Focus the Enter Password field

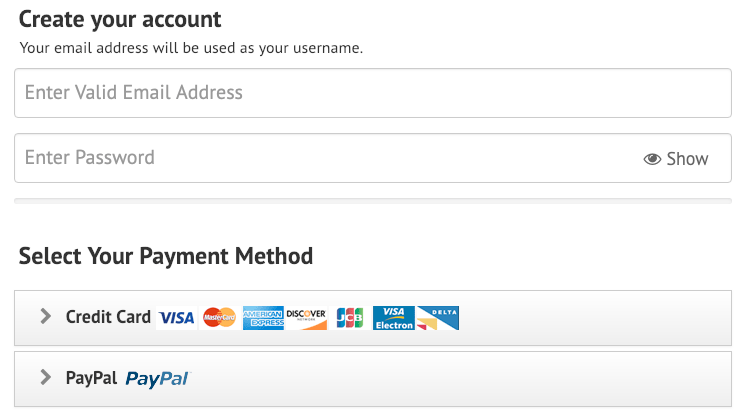click(x=373, y=158)
